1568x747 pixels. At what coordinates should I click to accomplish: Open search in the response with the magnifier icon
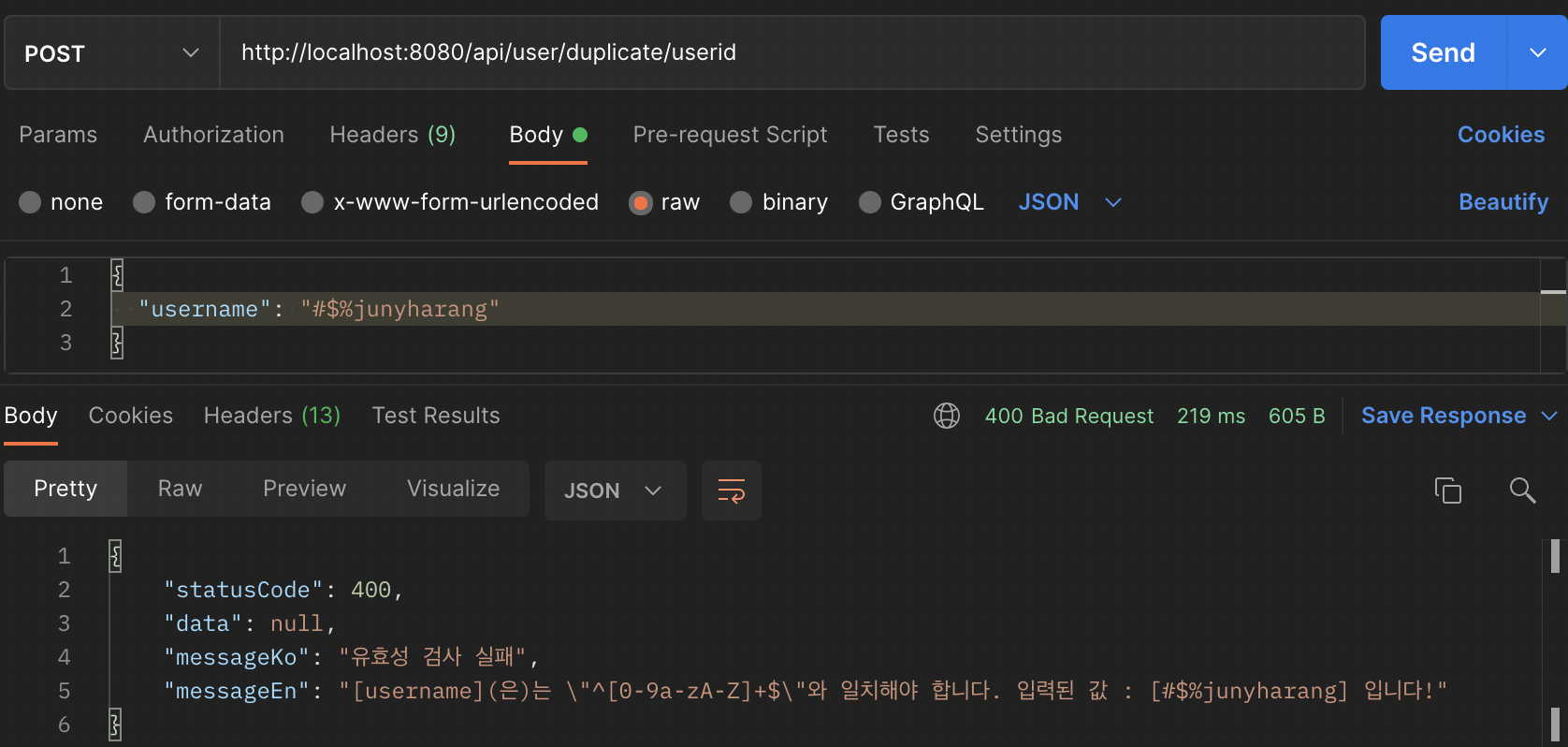[1522, 490]
